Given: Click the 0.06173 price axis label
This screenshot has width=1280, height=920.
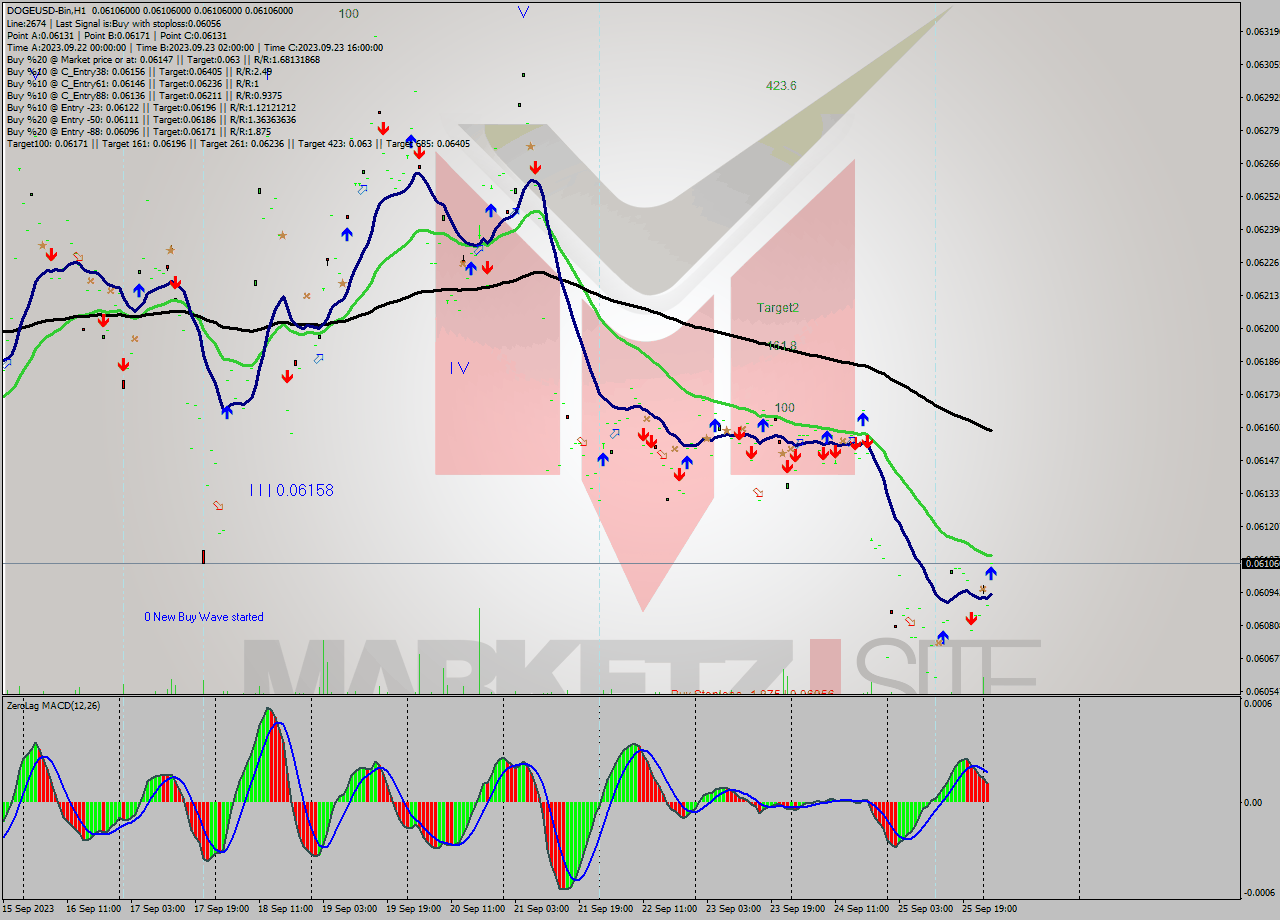Looking at the screenshot, I should point(1263,394).
